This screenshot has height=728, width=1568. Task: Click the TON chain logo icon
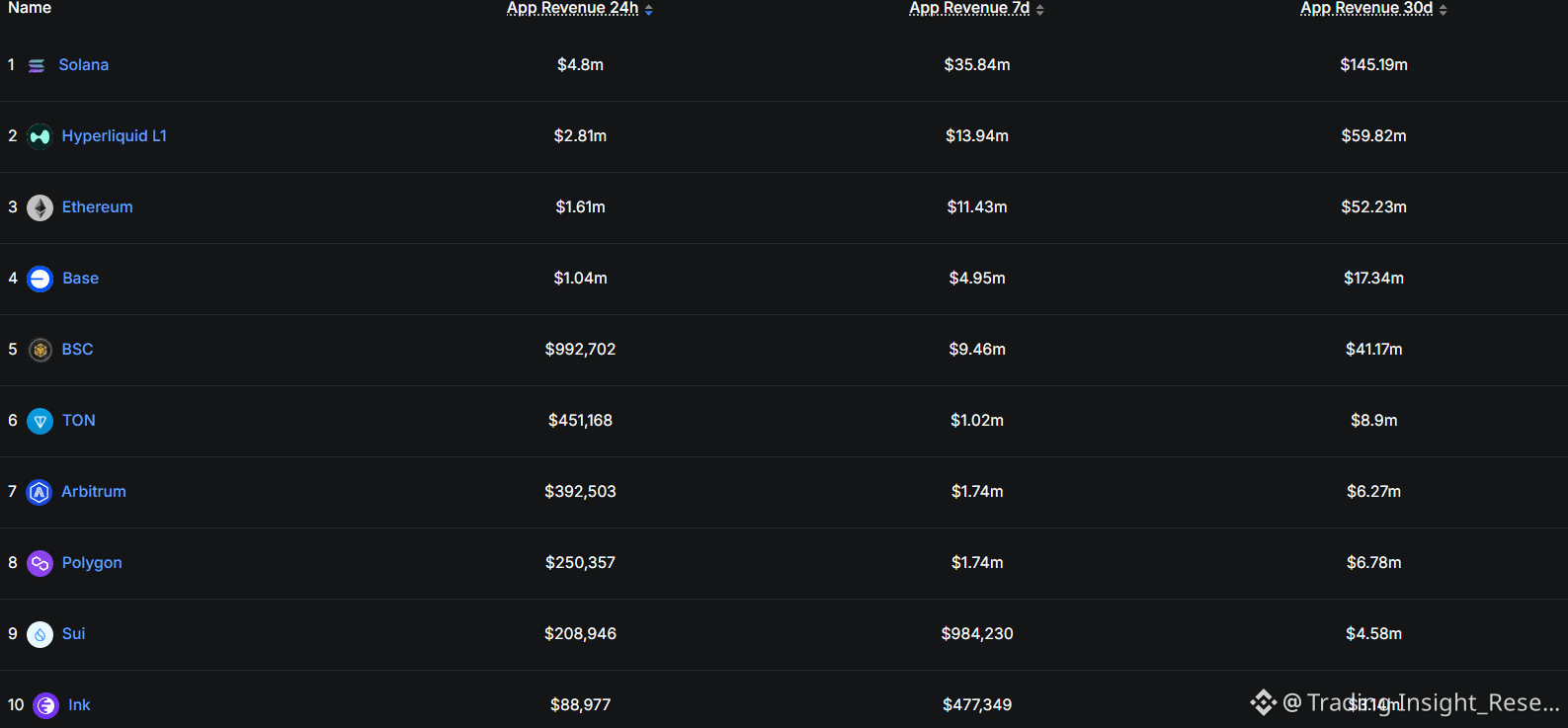tap(40, 421)
